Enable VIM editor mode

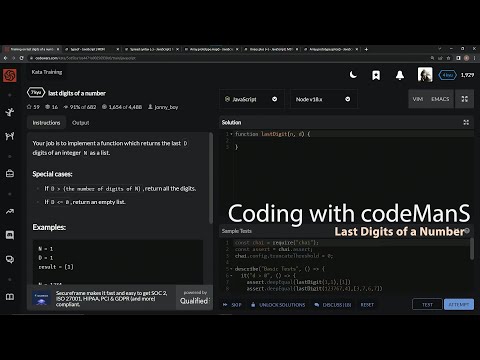[418, 99]
